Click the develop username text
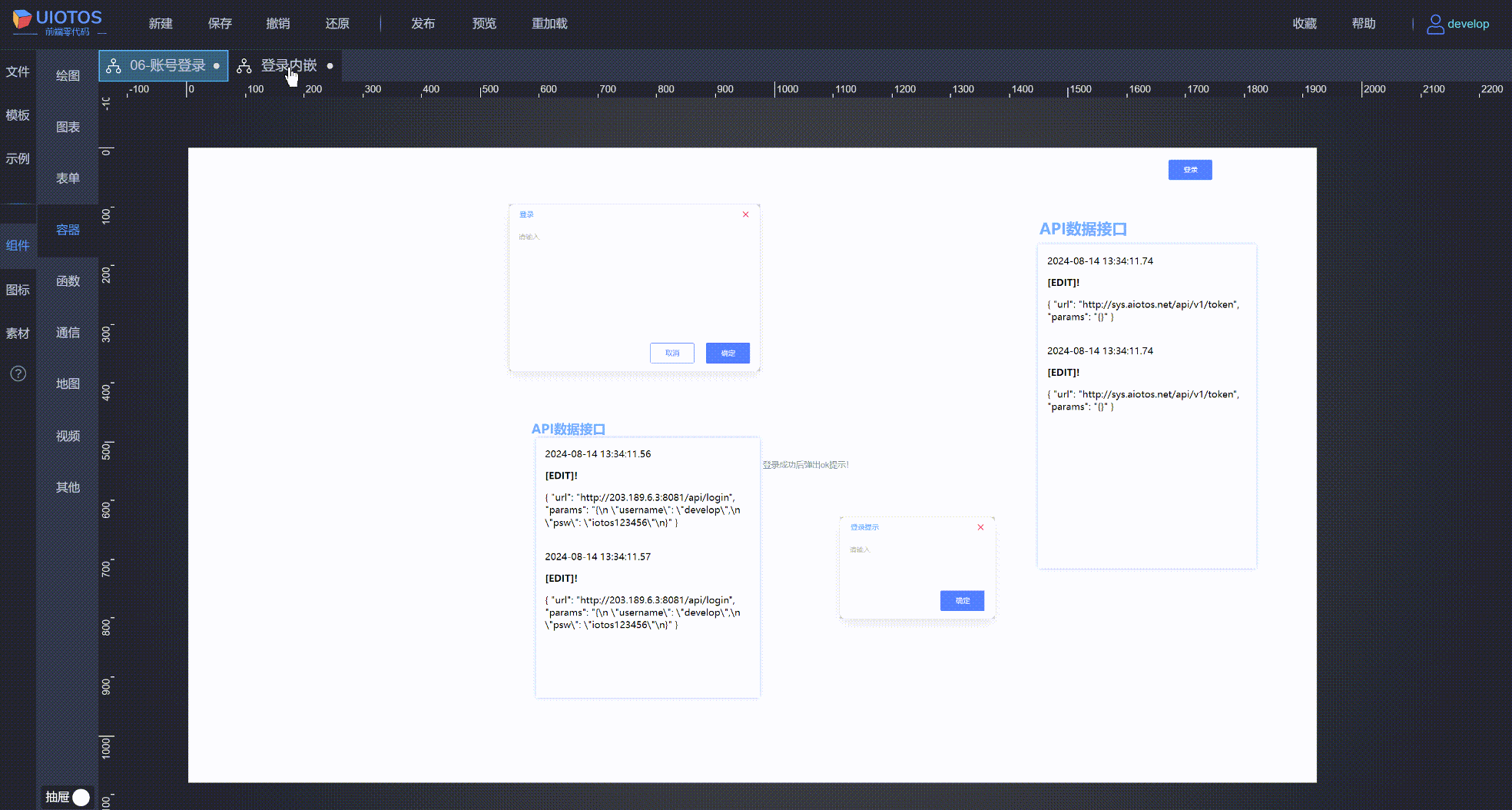1512x810 pixels. coord(1468,24)
